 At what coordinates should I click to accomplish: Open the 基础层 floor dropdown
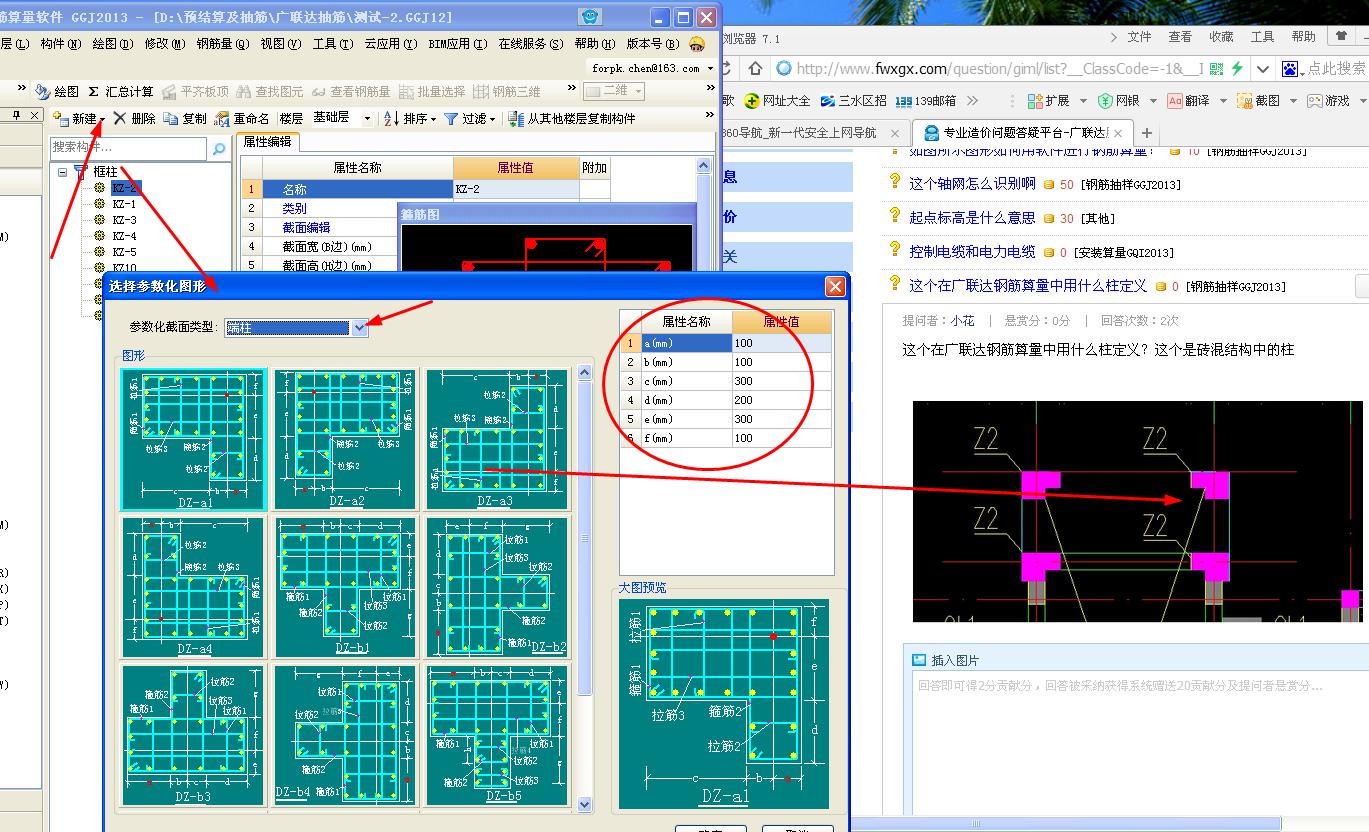pyautogui.click(x=367, y=118)
